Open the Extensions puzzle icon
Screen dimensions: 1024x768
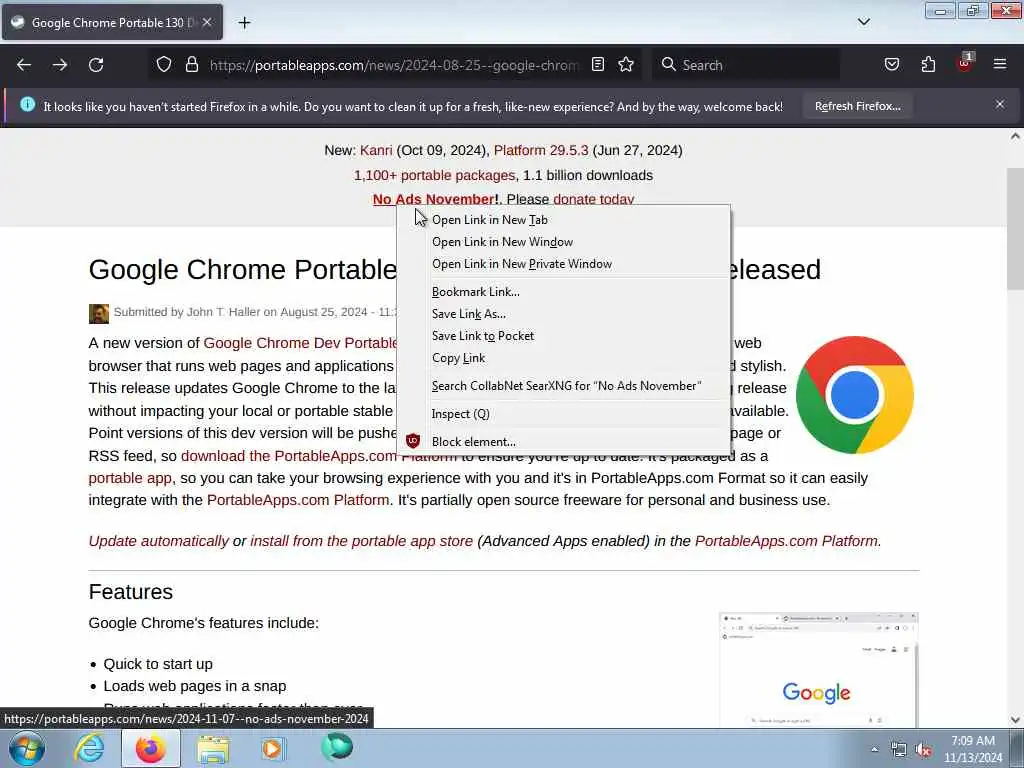tap(928, 64)
